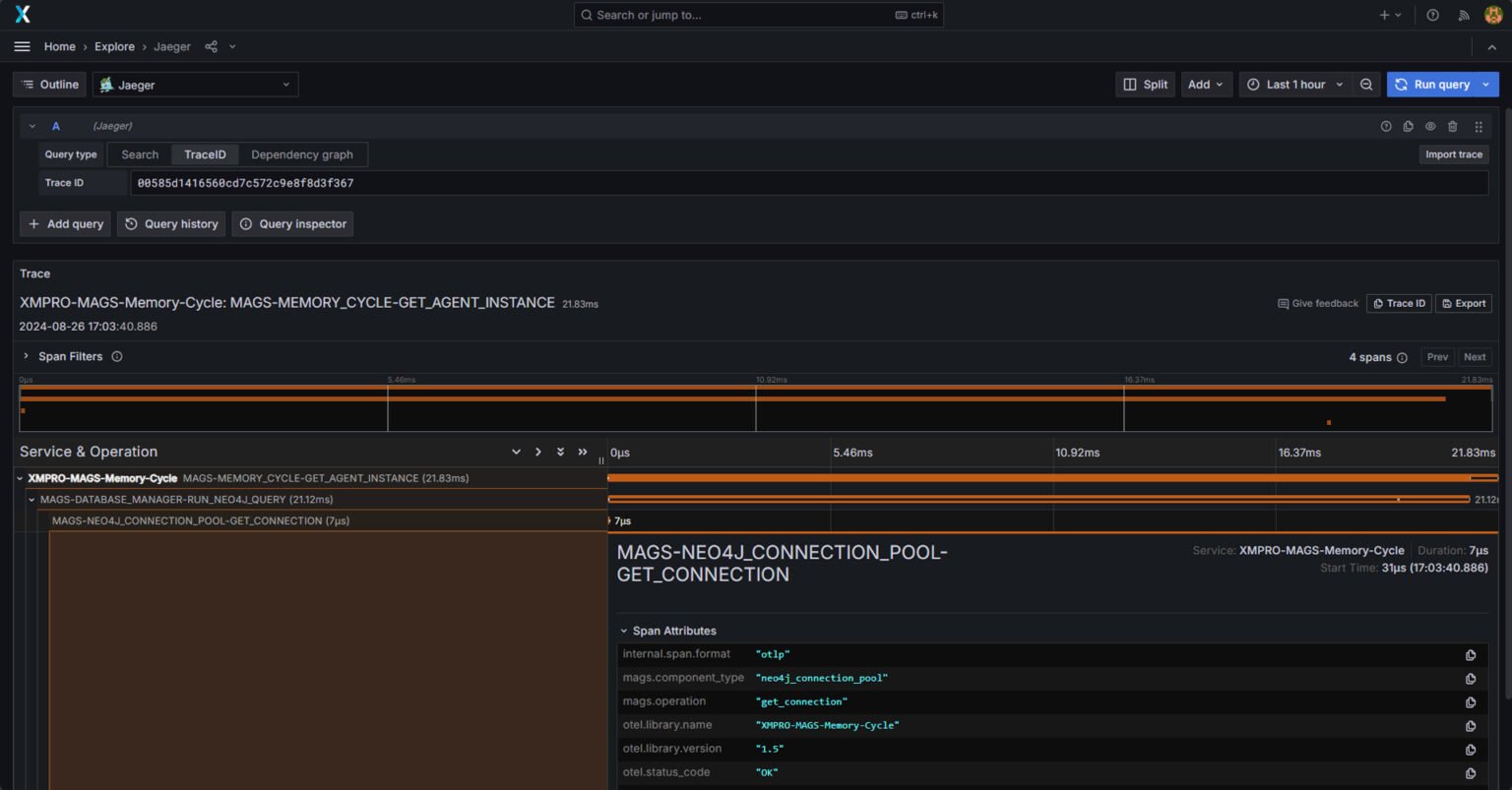Open the news feed icon in the top bar

click(x=1463, y=15)
